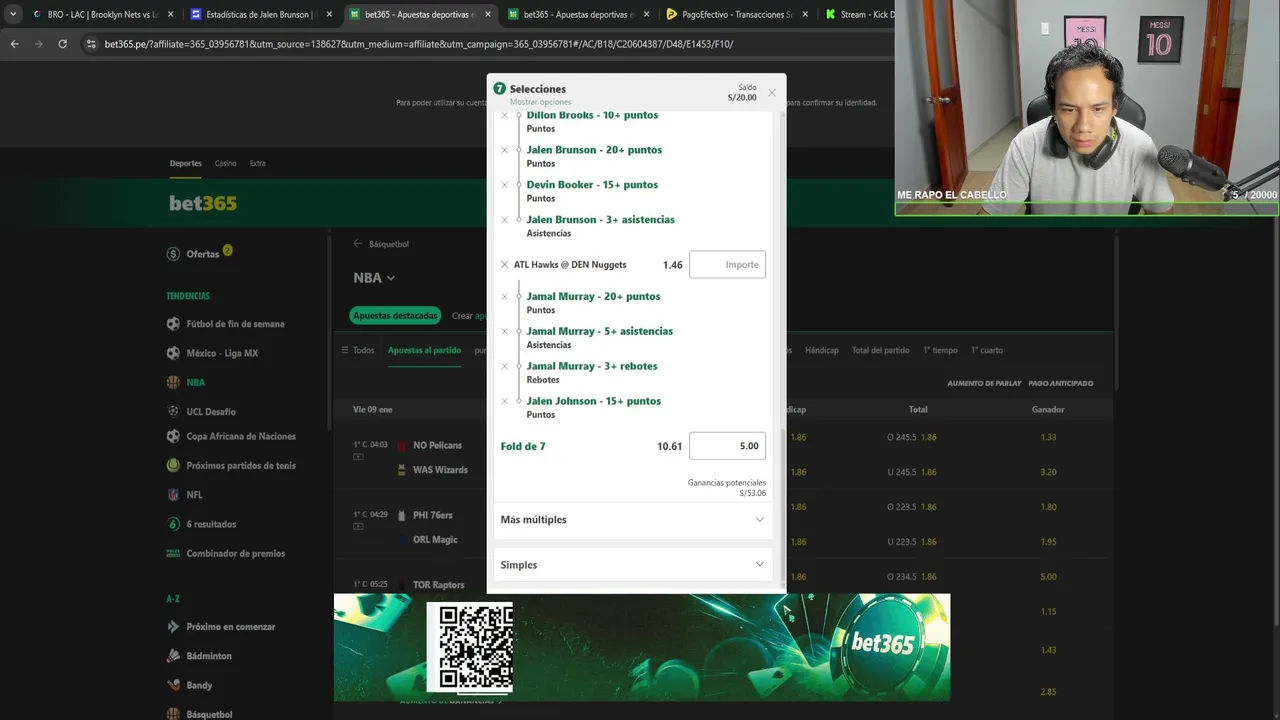1280x720 pixels.
Task: Click Mostrar opciones link
Action: pyautogui.click(x=540, y=102)
